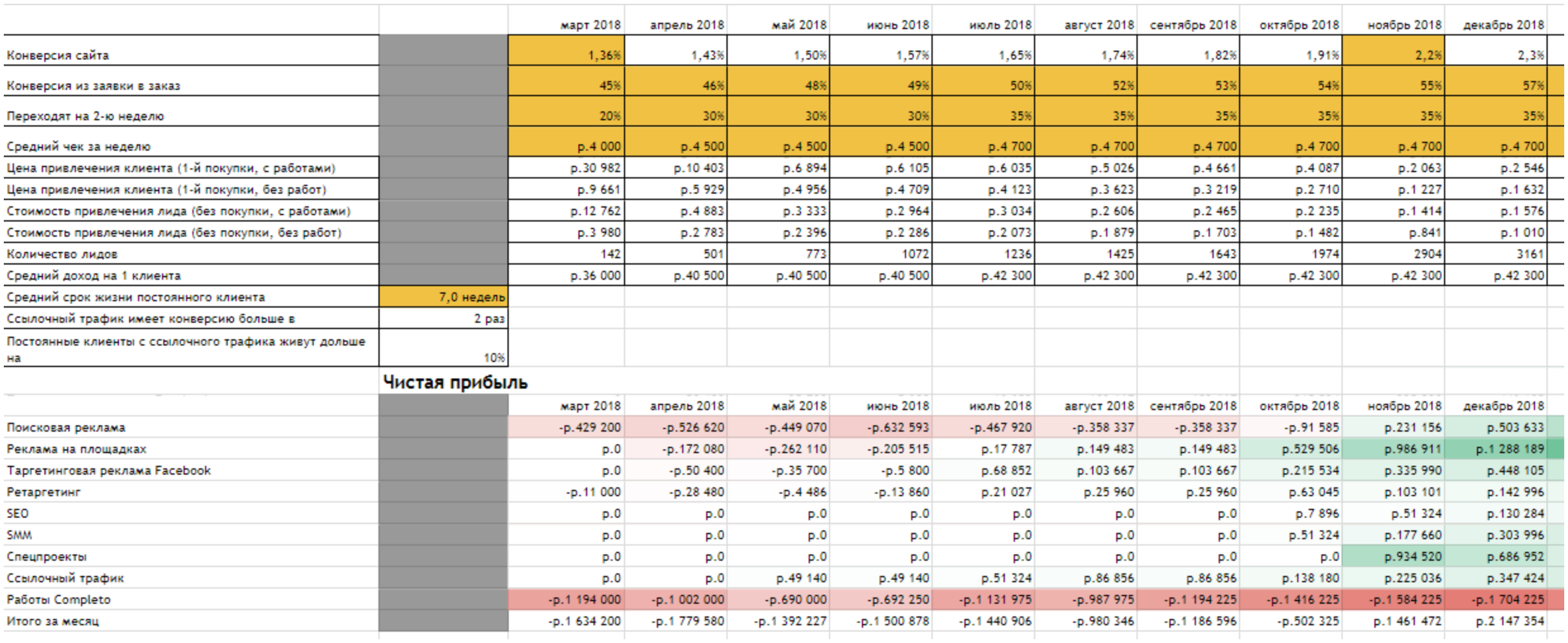The height and width of the screenshot is (643, 1568).
Task: Click the р.9 661 cost cell
Action: pos(566,189)
